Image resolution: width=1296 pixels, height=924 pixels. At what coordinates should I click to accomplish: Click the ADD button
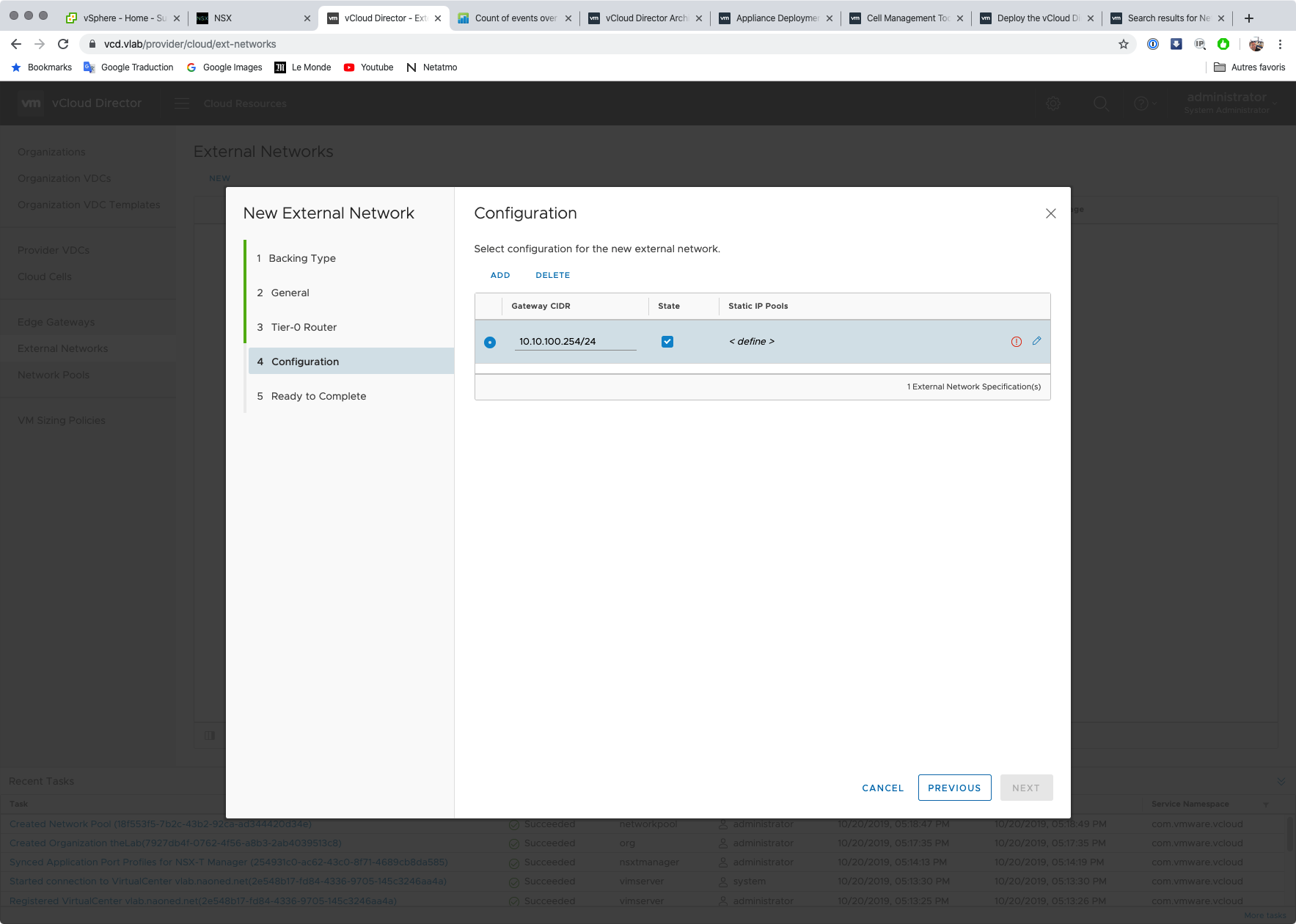pyautogui.click(x=499, y=275)
